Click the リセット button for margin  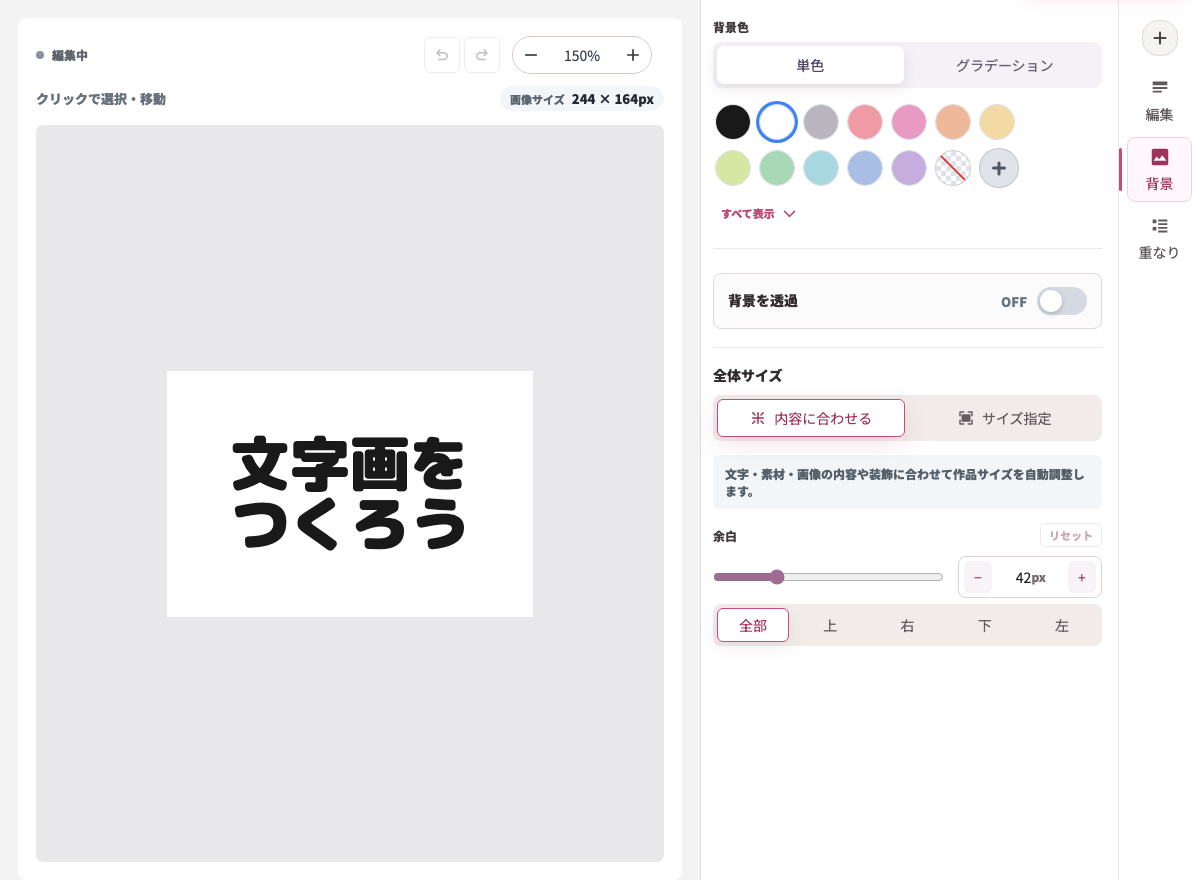[1071, 535]
